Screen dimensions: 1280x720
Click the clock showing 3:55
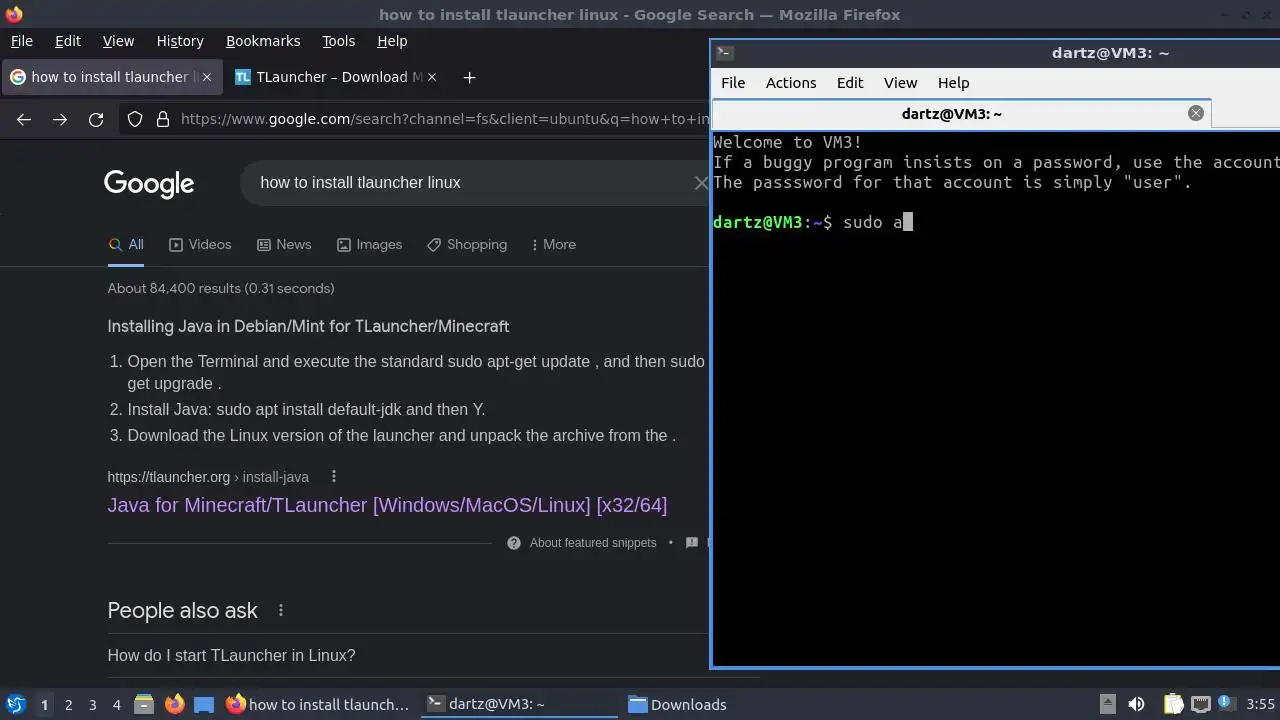[1261, 704]
